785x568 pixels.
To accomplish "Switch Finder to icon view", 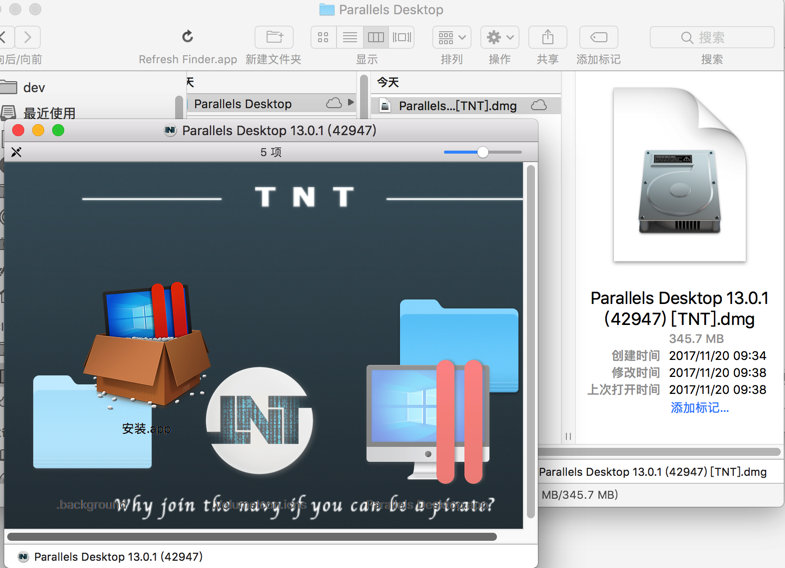I will 323,37.
